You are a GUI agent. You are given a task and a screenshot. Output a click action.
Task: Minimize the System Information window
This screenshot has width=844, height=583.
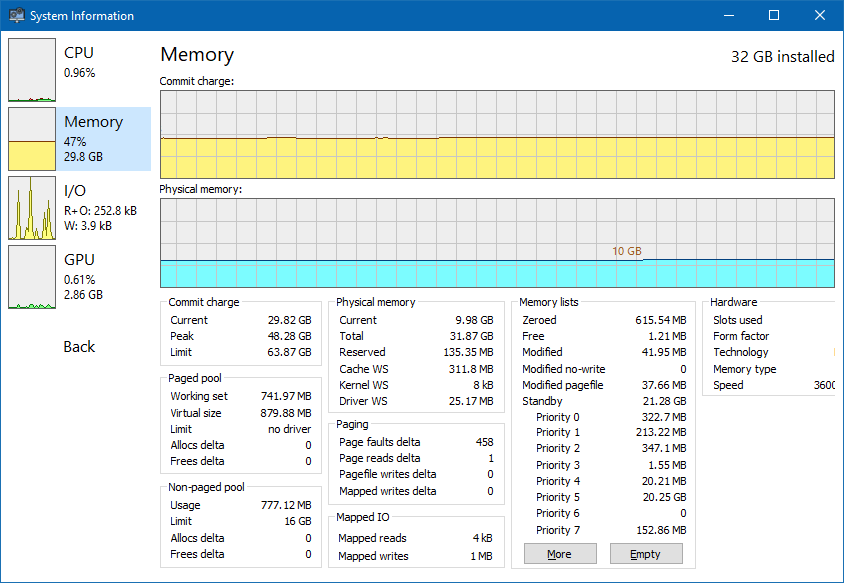[729, 15]
